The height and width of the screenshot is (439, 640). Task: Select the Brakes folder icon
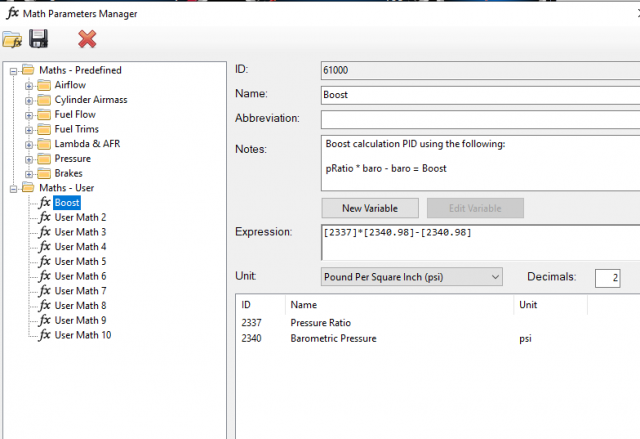[x=43, y=173]
